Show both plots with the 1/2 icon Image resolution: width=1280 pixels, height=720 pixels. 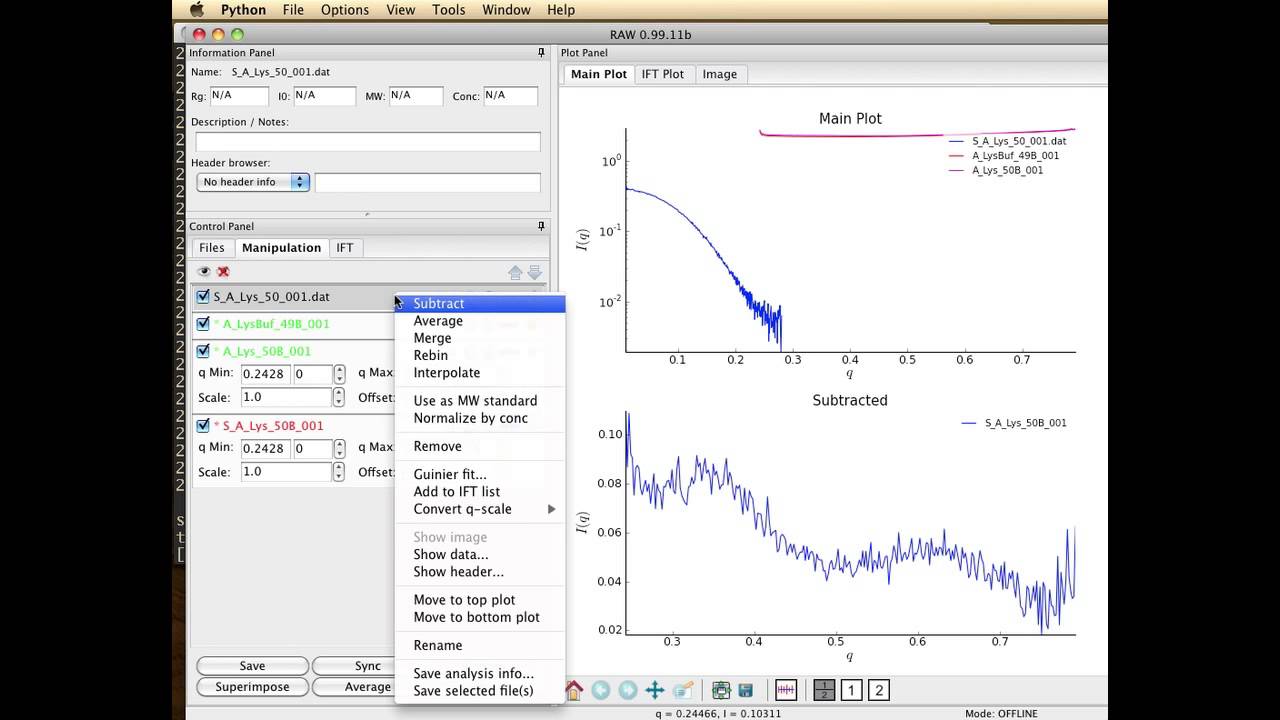click(x=824, y=690)
